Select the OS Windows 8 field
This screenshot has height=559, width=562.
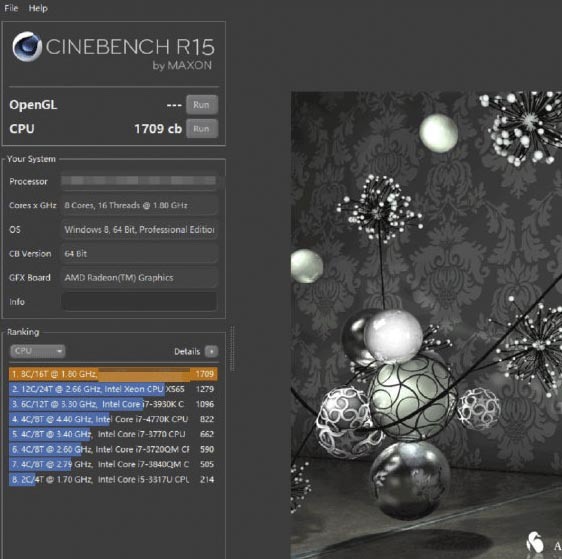pos(139,229)
